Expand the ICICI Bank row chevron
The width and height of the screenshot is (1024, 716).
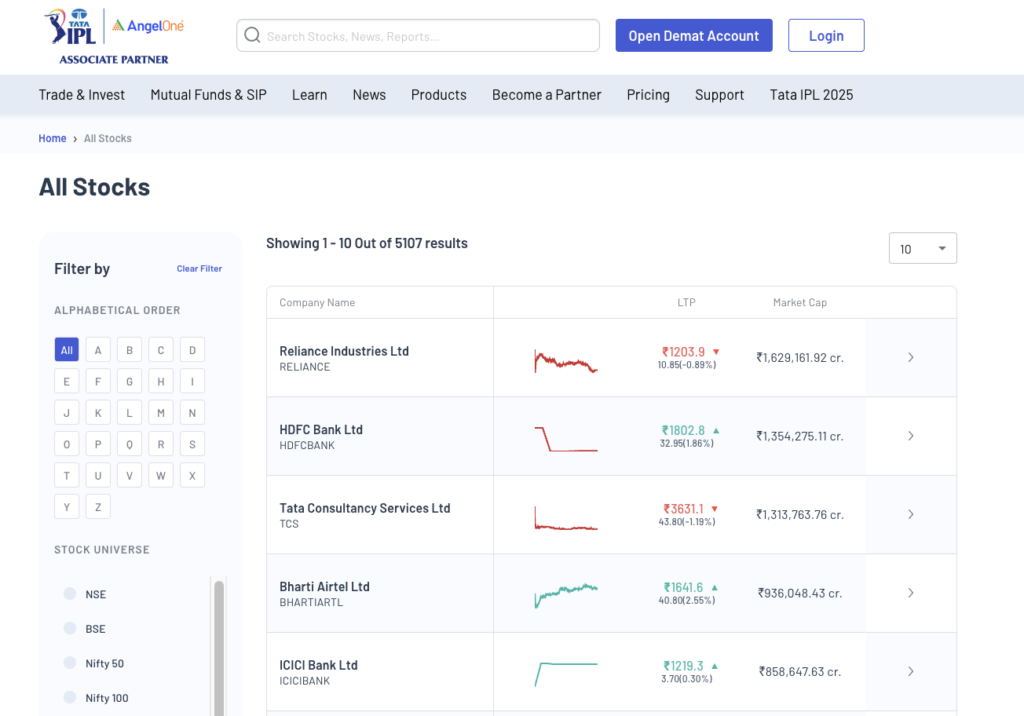pos(910,671)
